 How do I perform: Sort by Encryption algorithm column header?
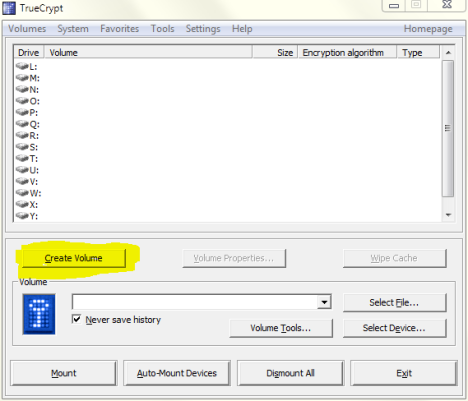tap(348, 52)
